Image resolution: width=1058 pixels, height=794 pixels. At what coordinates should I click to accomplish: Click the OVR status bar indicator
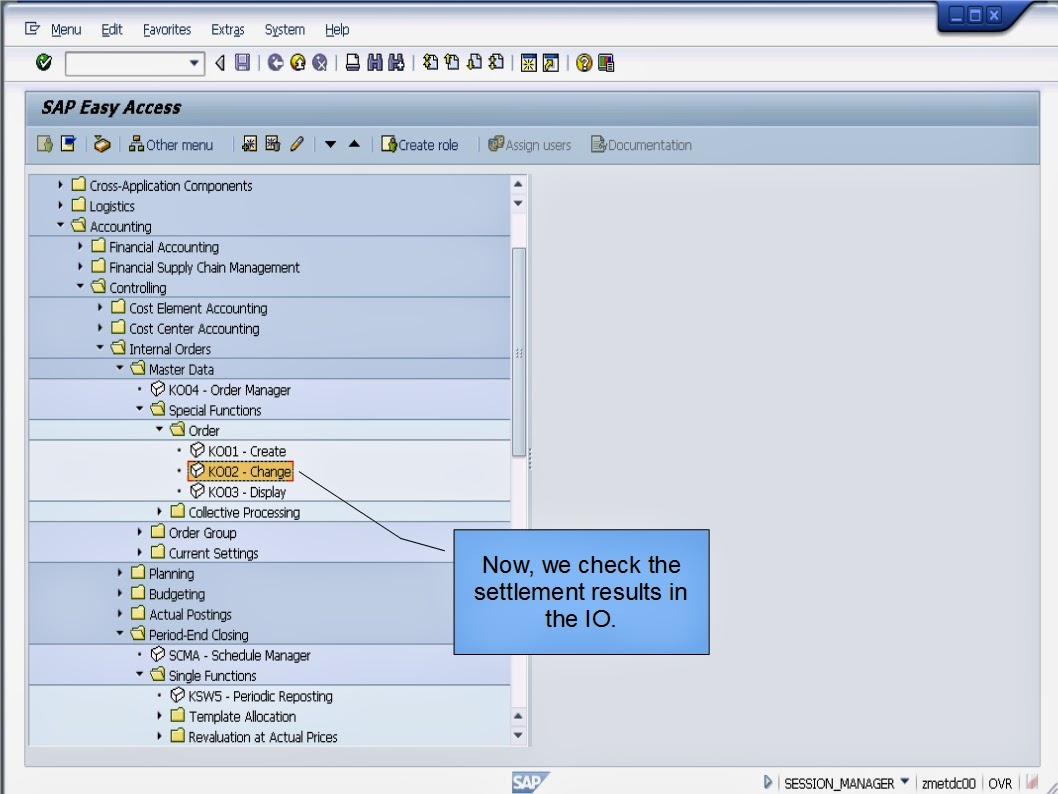click(1000, 783)
